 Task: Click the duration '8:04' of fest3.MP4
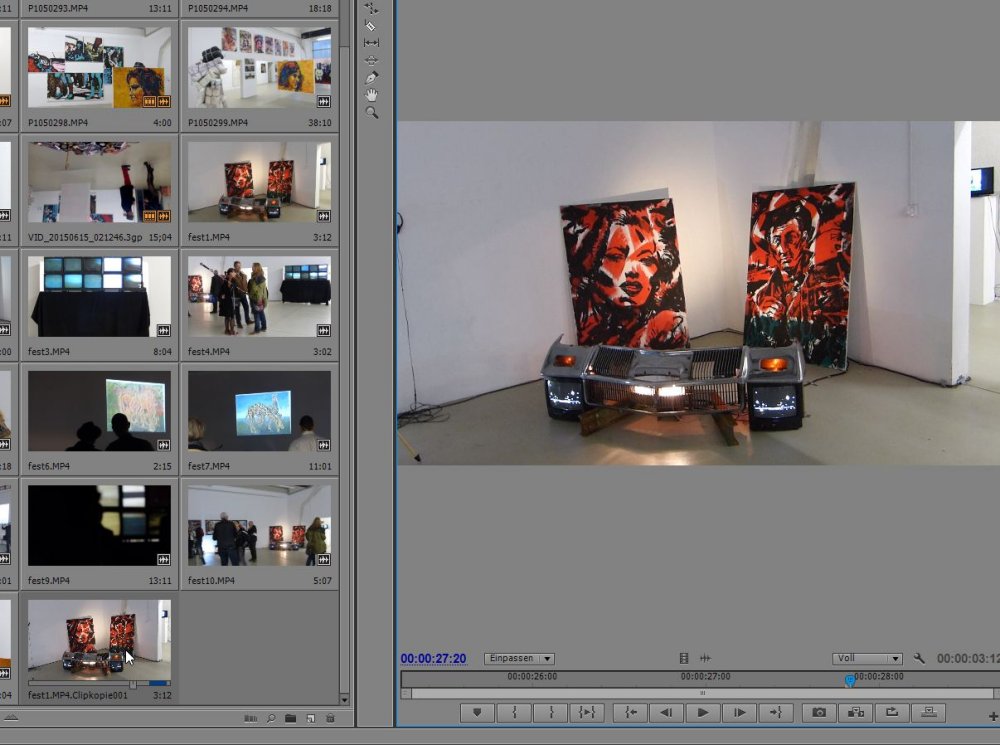pyautogui.click(x=163, y=351)
